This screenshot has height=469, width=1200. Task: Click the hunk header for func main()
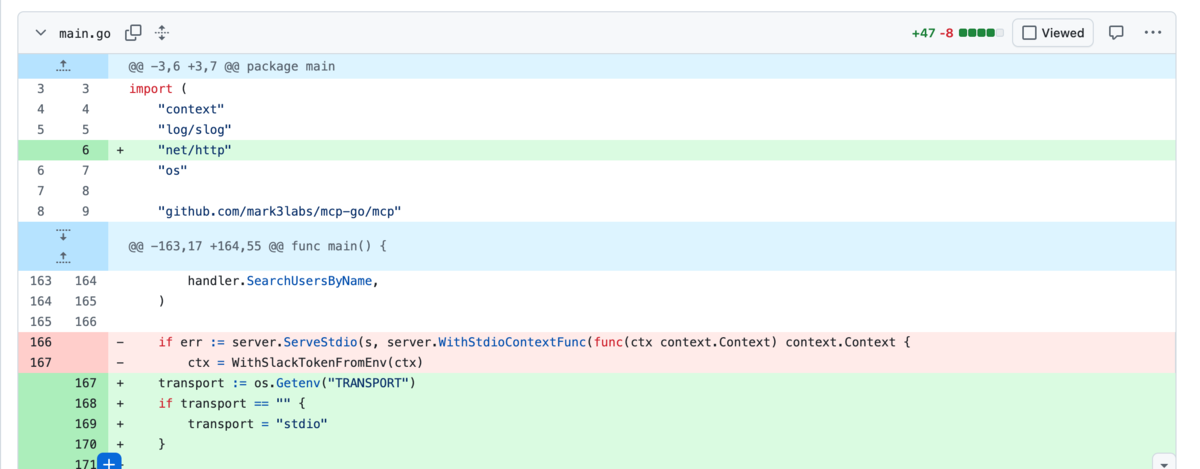257,246
